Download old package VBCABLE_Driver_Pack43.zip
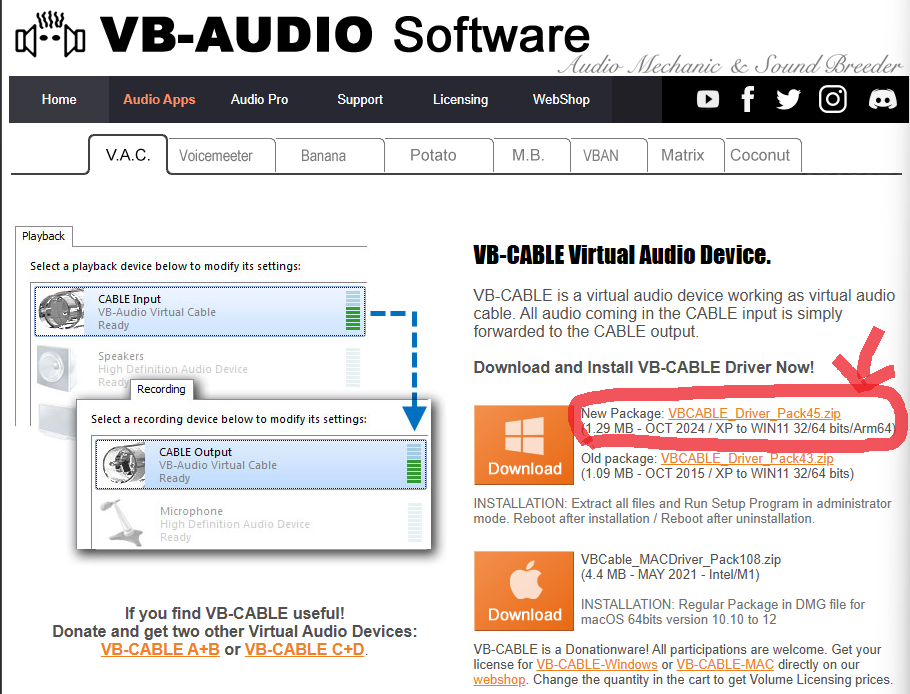Screen dimensions: 910x694 [x=746, y=459]
